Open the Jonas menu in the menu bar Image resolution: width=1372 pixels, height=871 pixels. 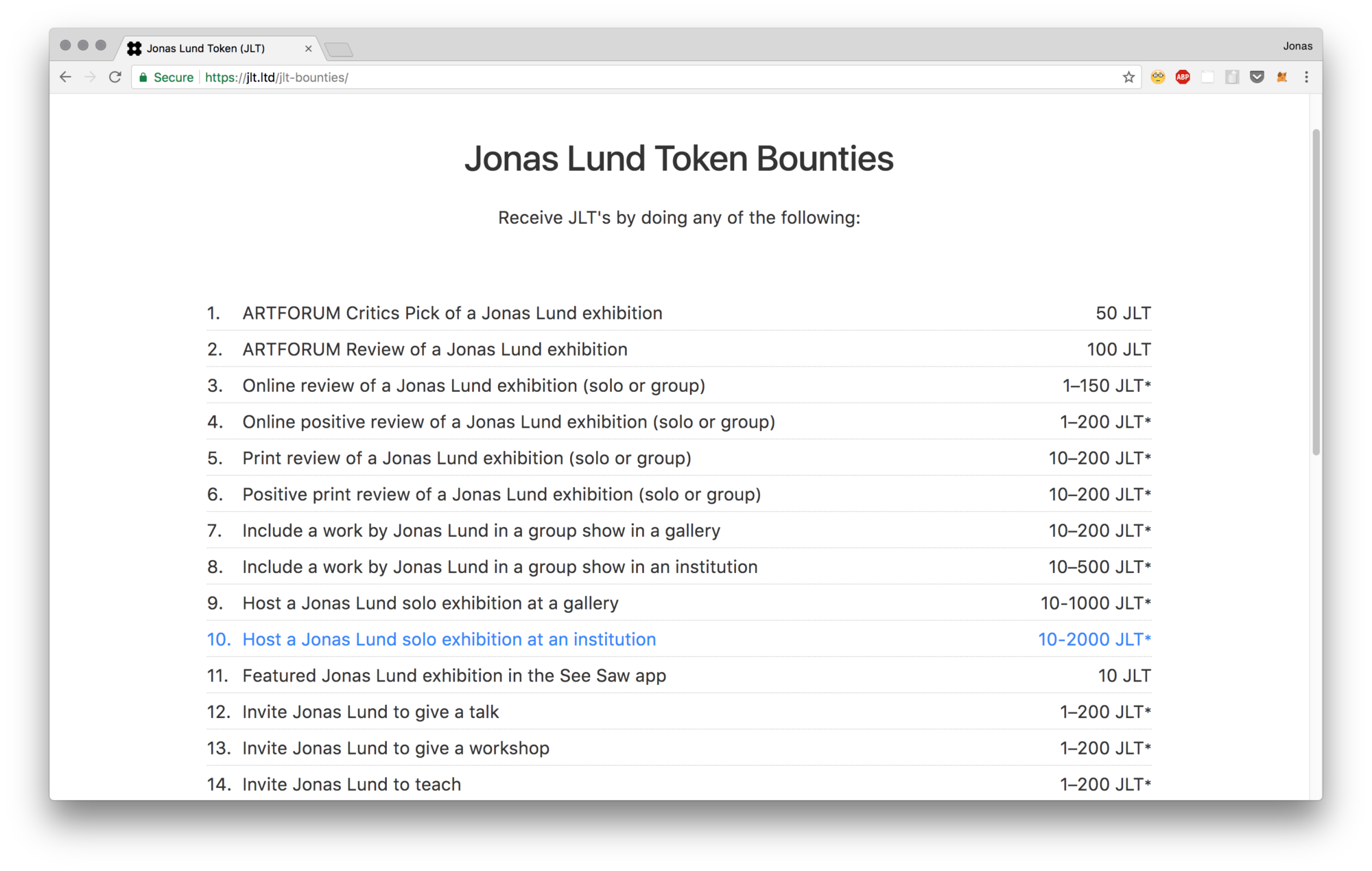coord(1298,45)
